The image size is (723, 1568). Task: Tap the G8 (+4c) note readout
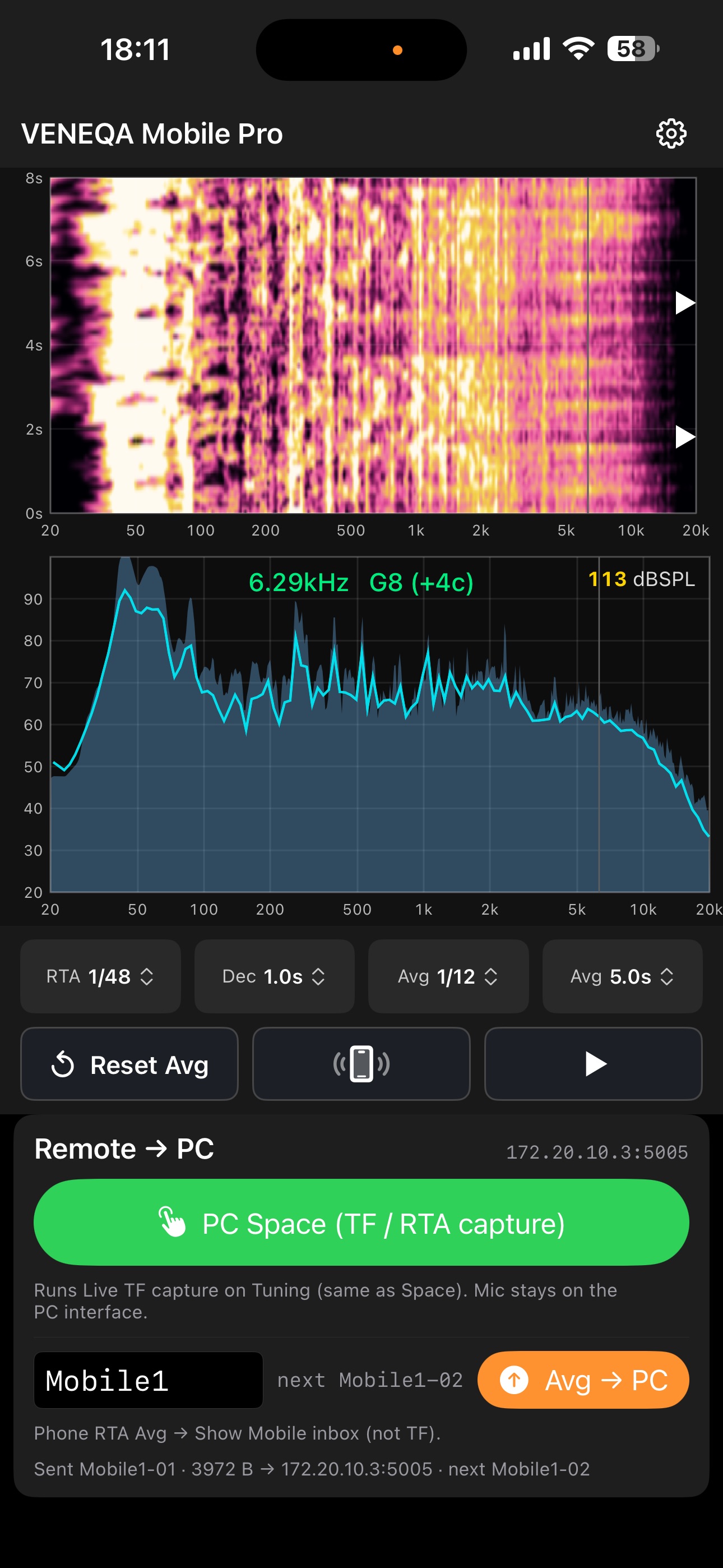pos(421,583)
